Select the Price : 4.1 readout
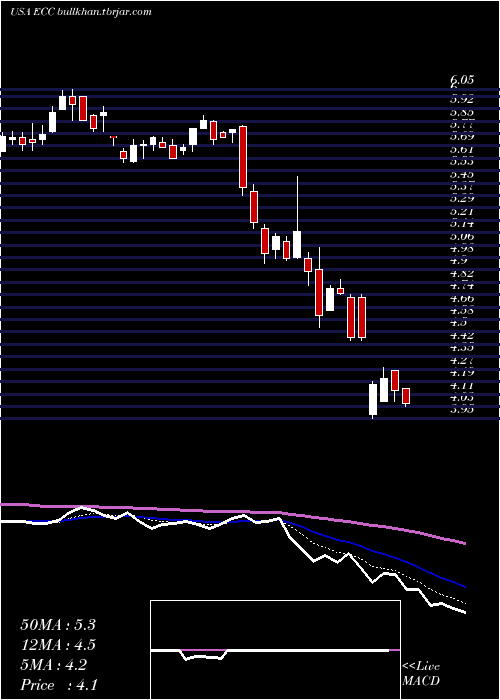Image resolution: width=500 pixels, height=700 pixels. [59, 685]
